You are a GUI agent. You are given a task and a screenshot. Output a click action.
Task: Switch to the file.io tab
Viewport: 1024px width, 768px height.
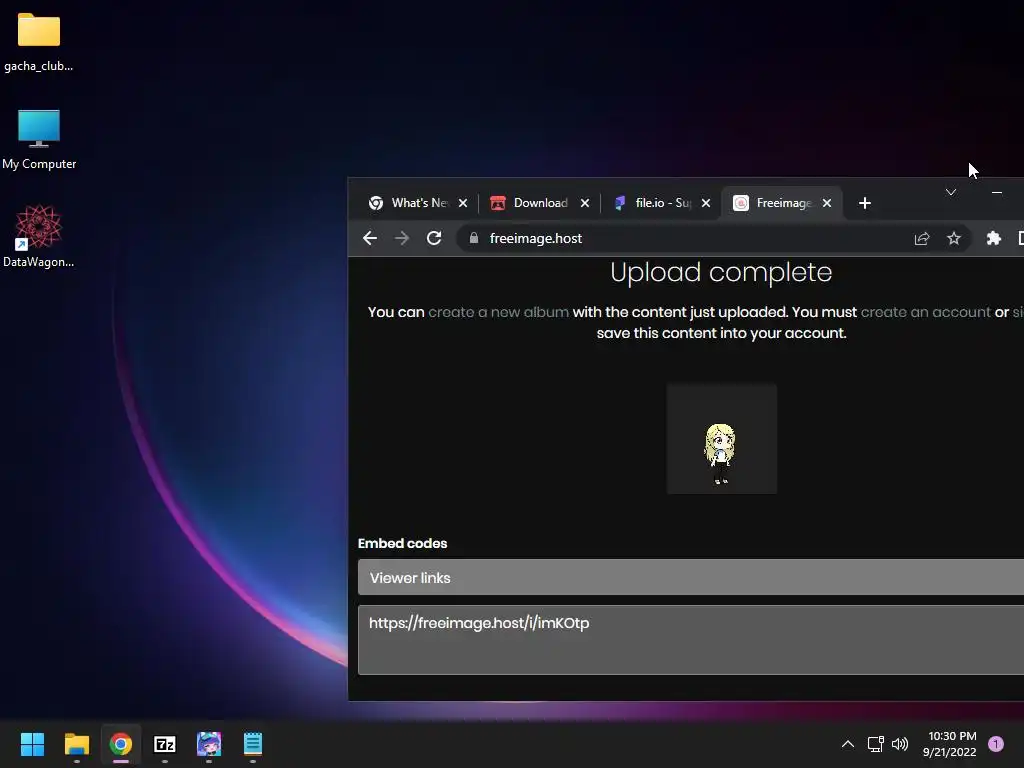coord(661,203)
